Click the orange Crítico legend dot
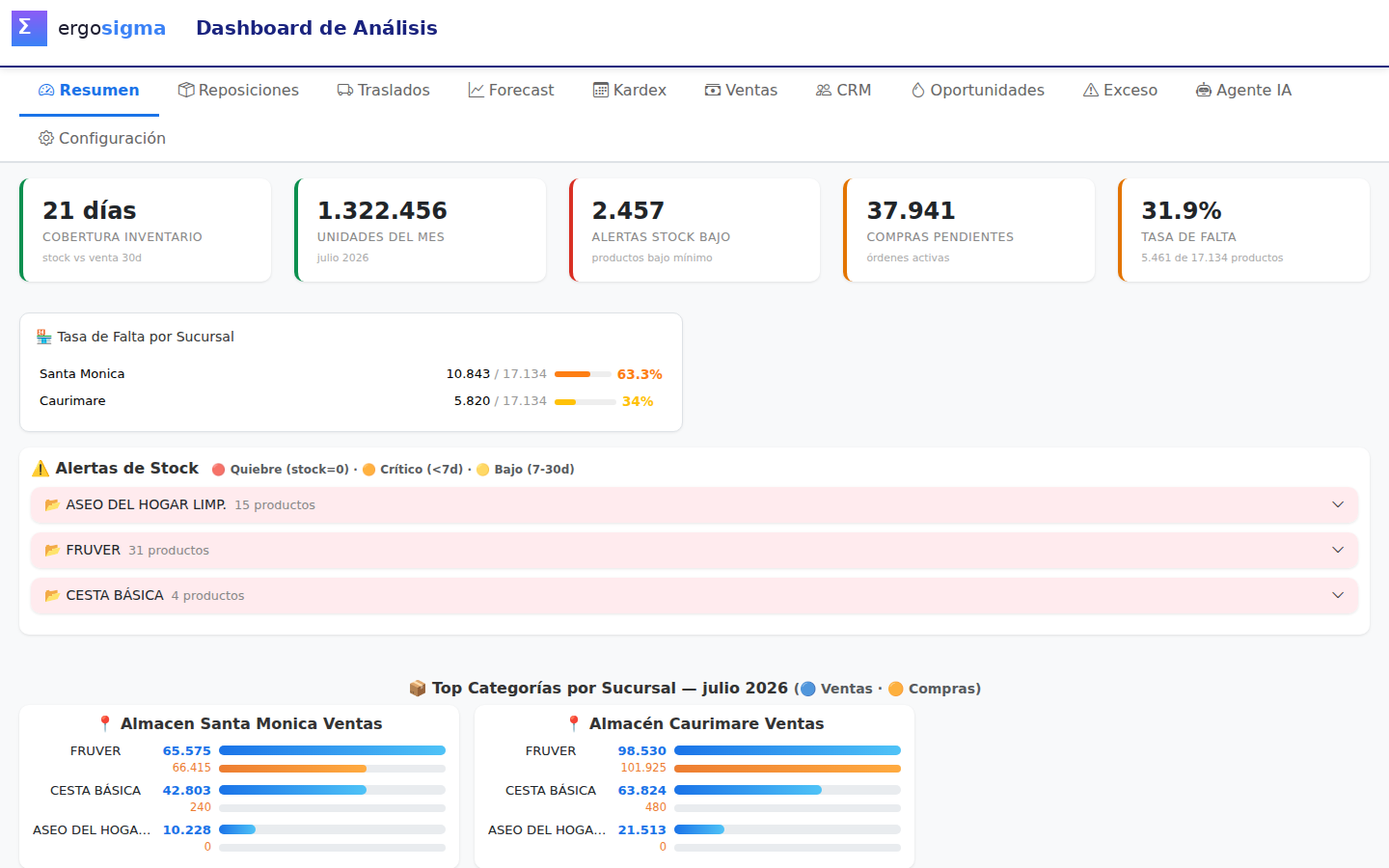 368,470
